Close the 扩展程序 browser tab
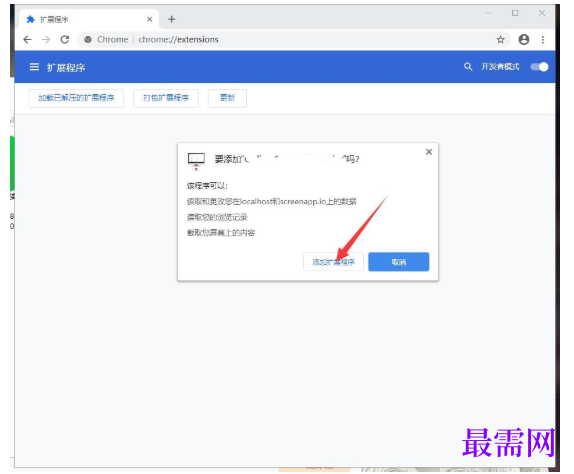 149,19
